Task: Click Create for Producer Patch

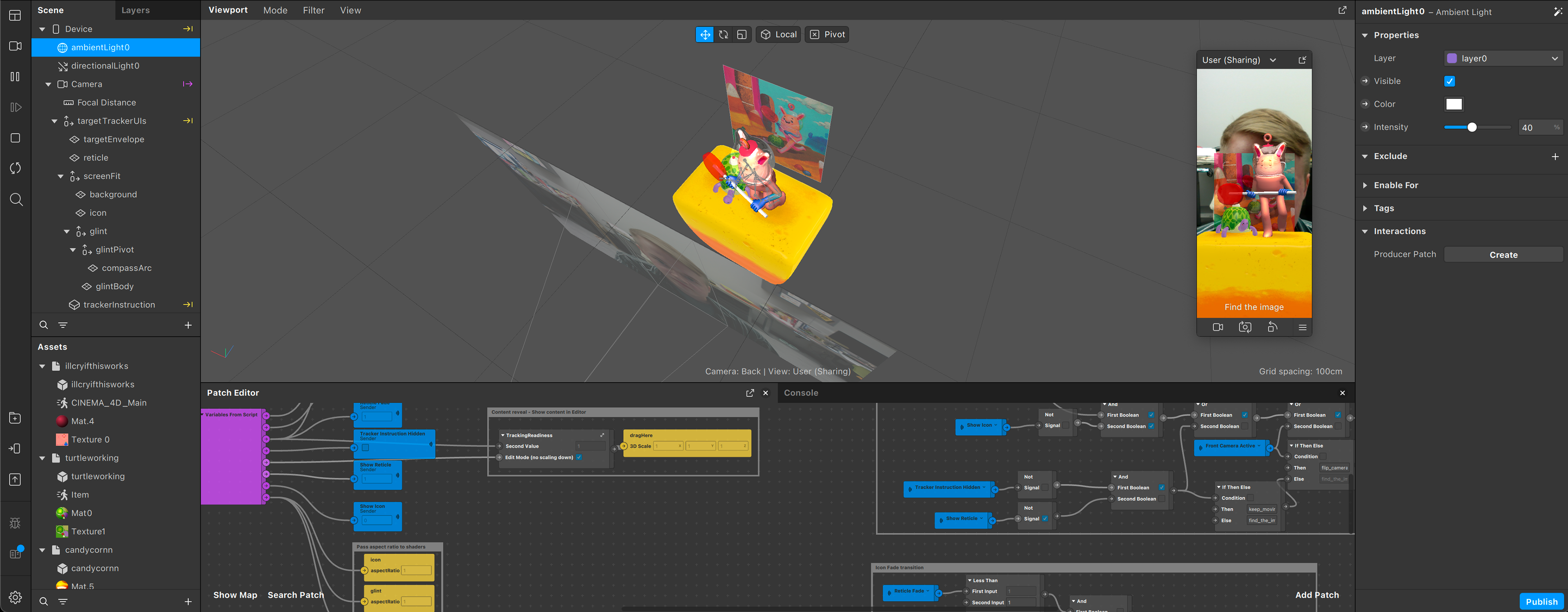Action: tap(1503, 255)
